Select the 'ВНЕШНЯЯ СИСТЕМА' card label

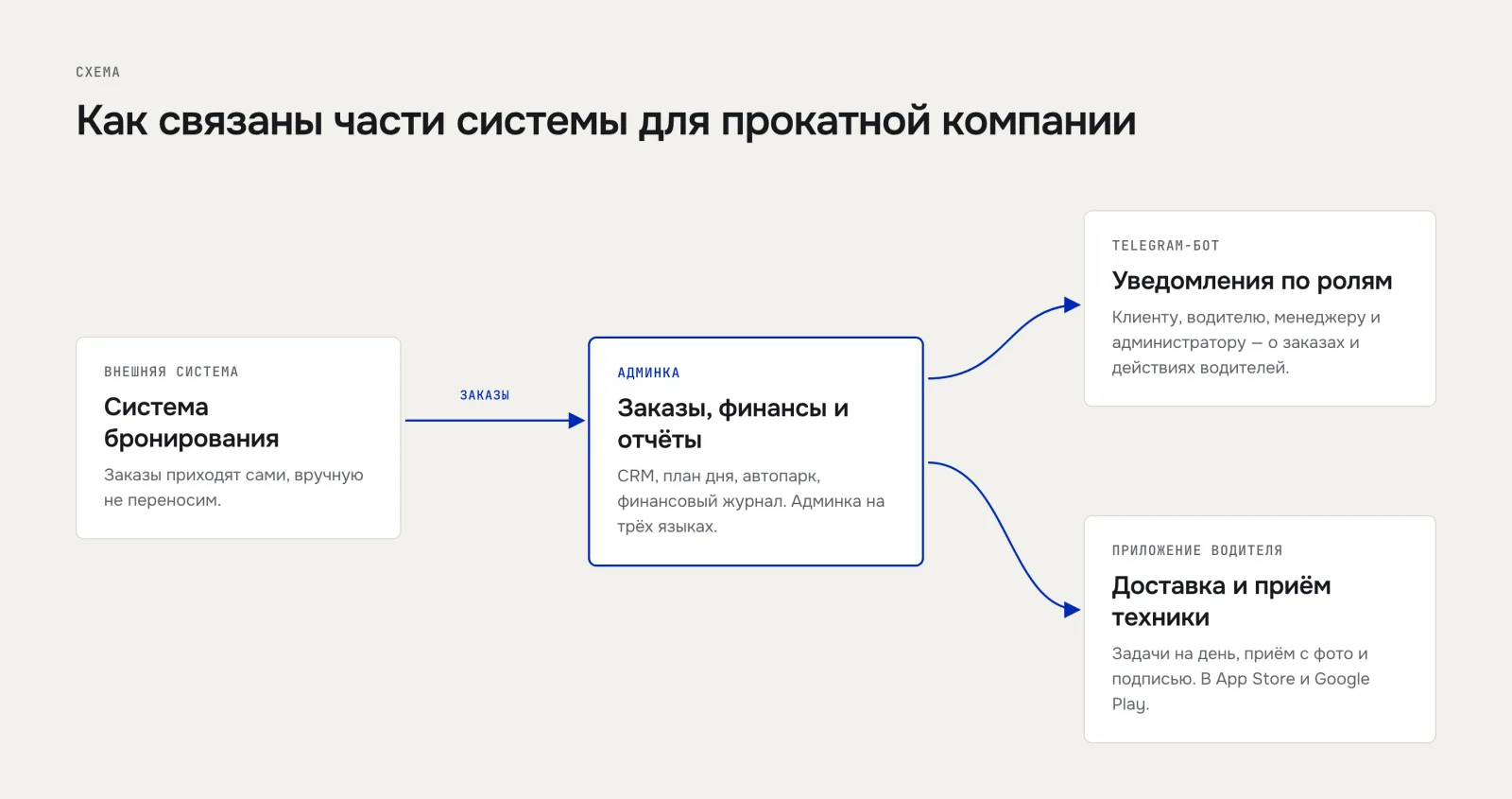coord(171,372)
